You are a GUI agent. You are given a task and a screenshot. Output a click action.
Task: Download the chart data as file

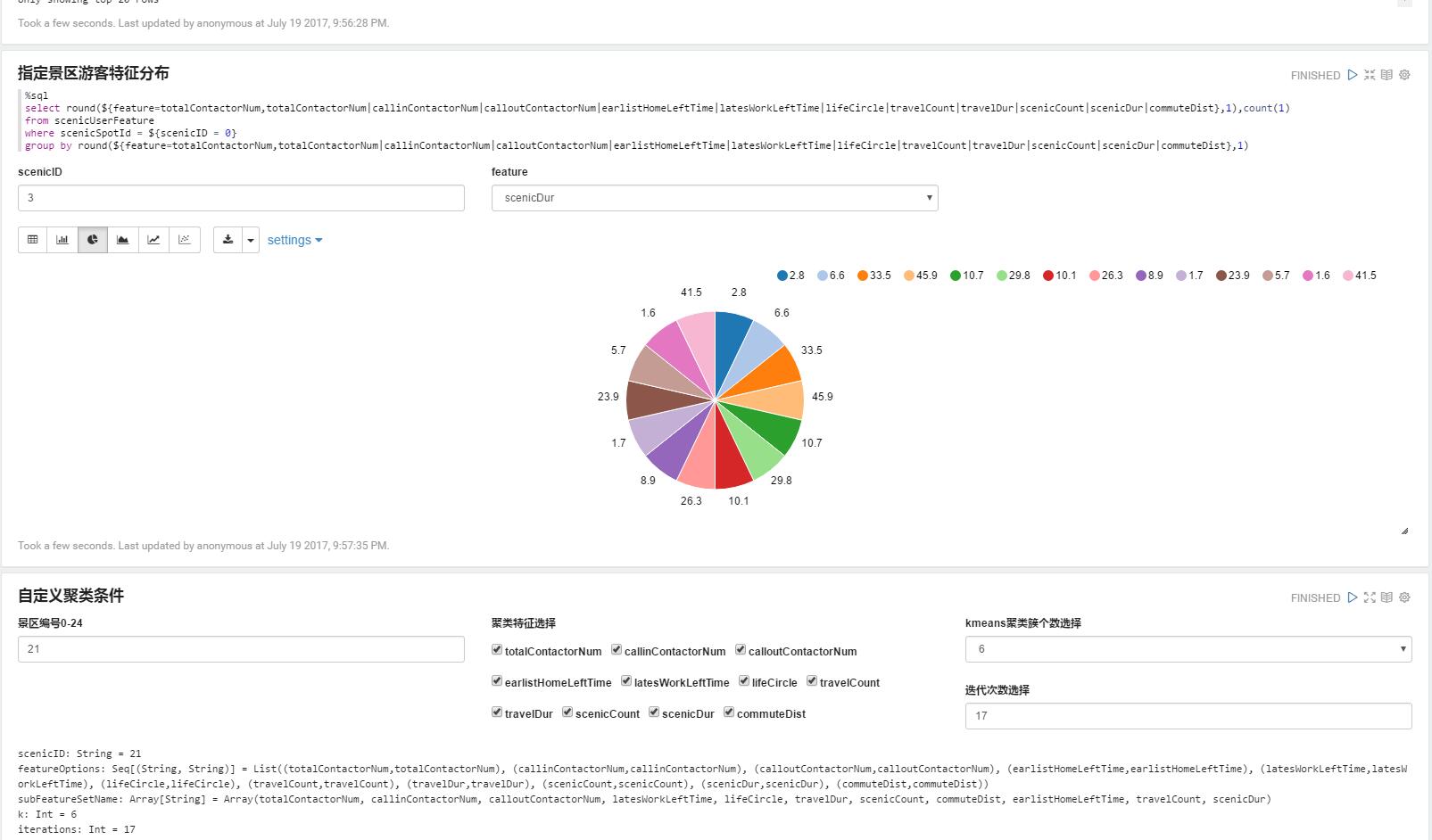click(228, 240)
